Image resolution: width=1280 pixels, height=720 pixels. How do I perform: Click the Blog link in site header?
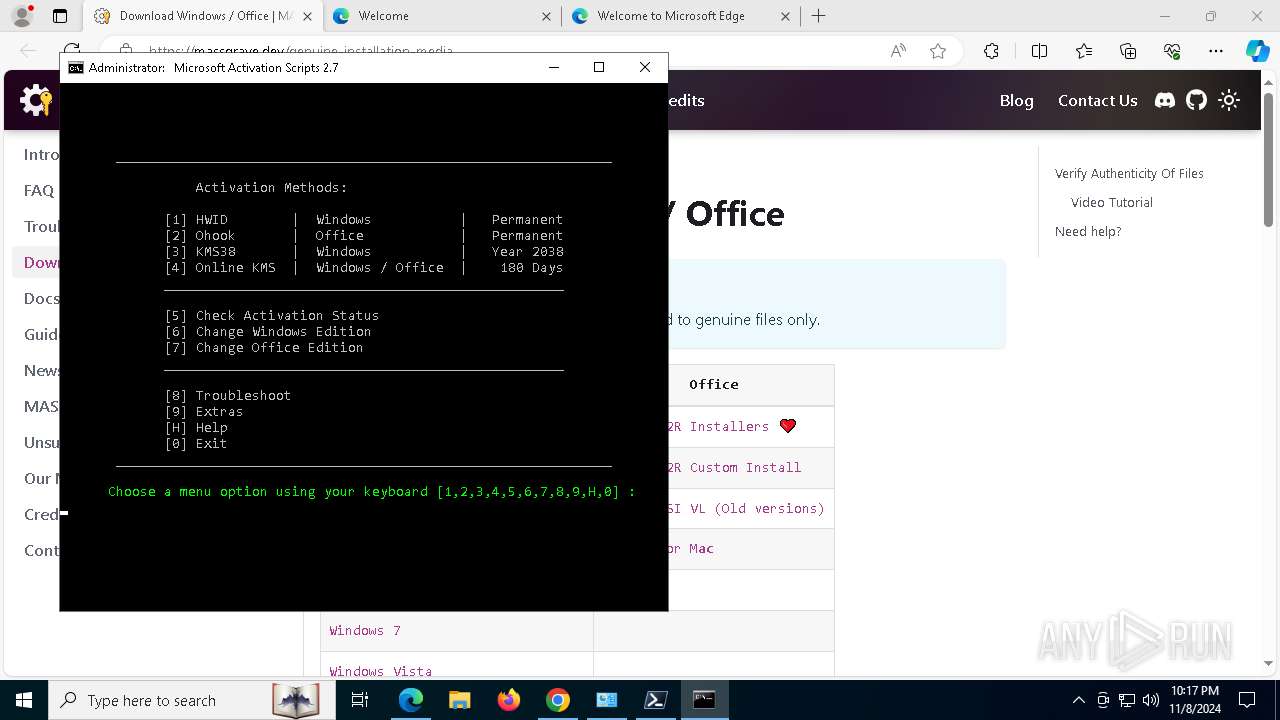tap(1016, 100)
